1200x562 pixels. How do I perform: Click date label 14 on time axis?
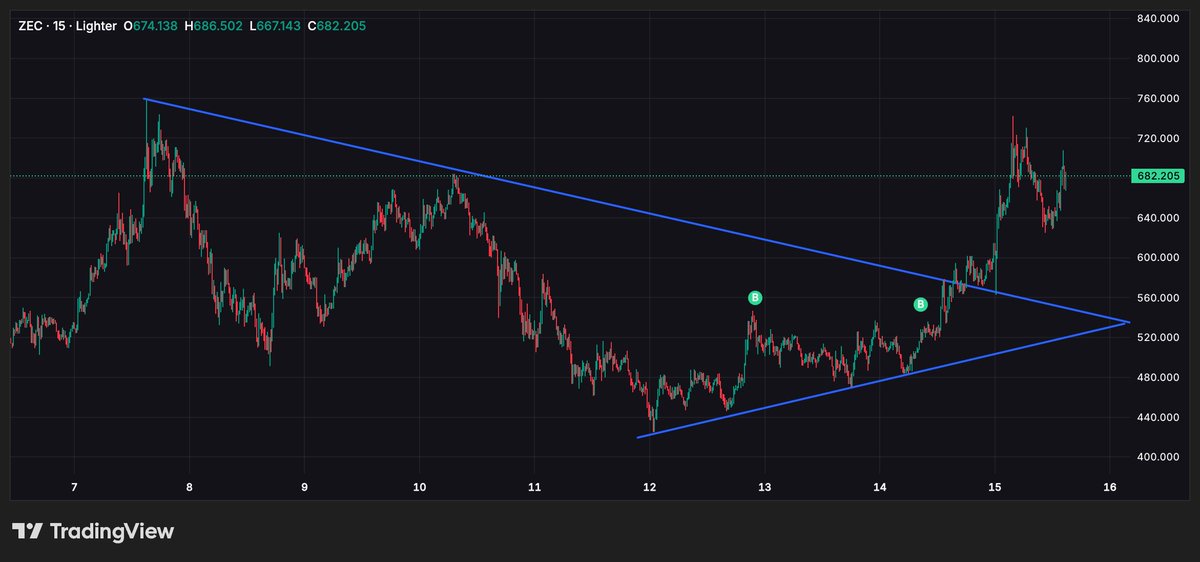(880, 487)
